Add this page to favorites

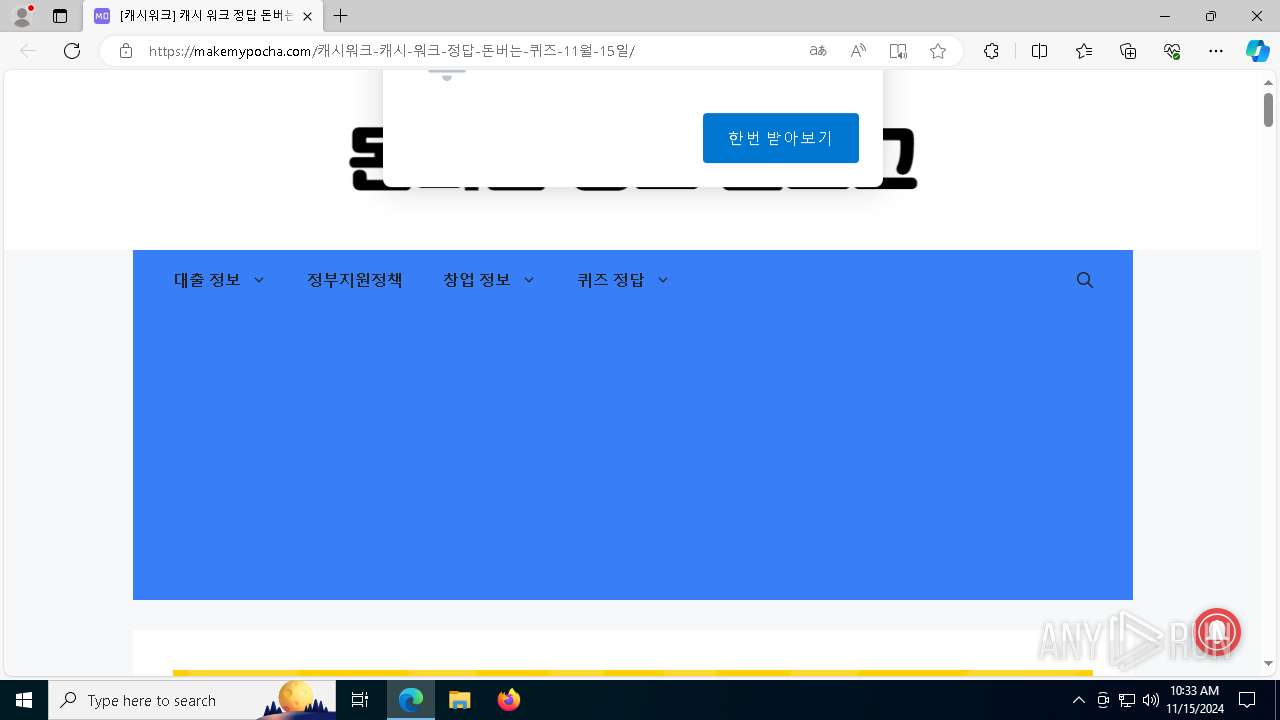(x=938, y=51)
